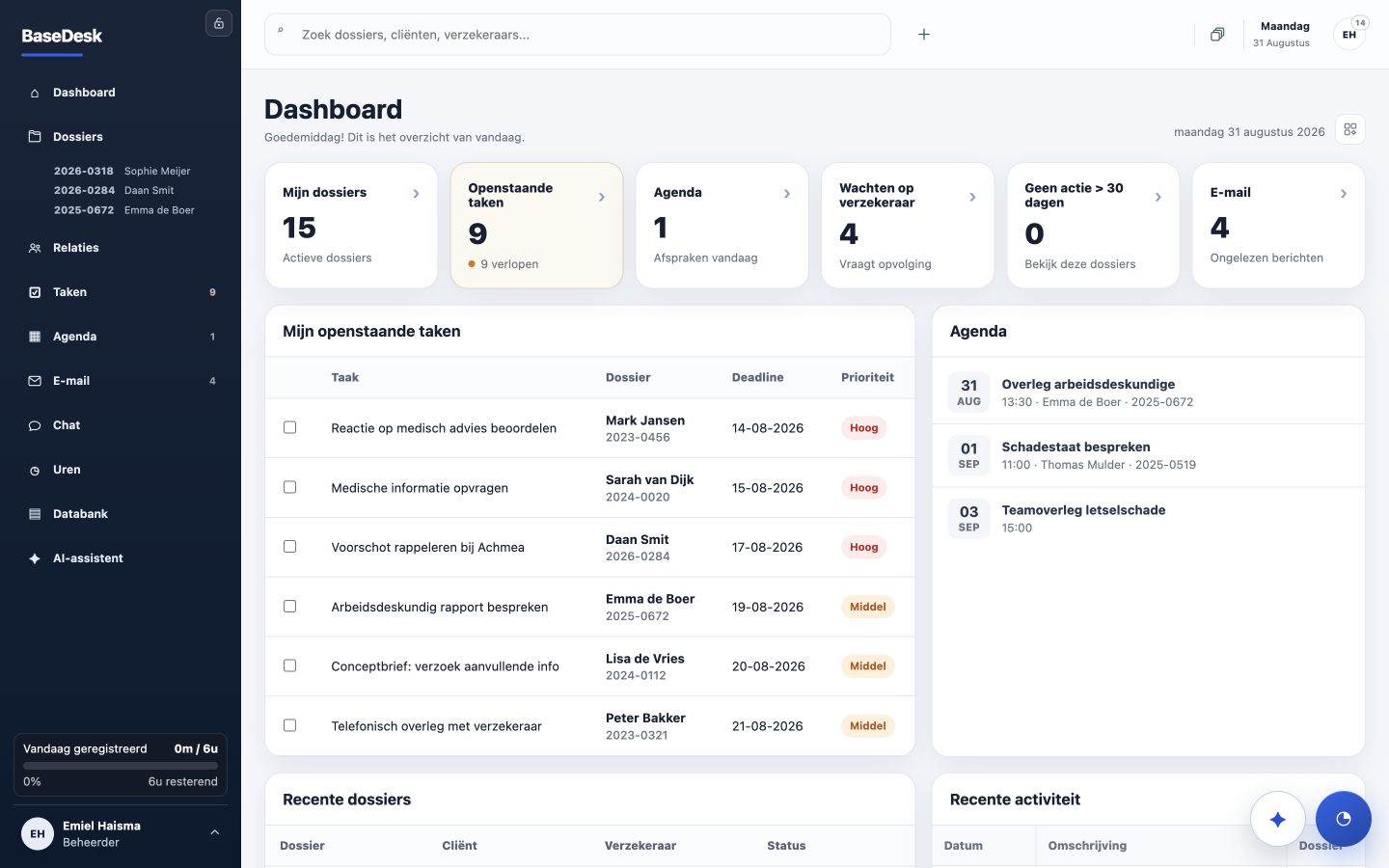Click the 'Vandaag geregistreerd' hours progress bar
Screen dimensions: 1389x868
[x=121, y=766]
